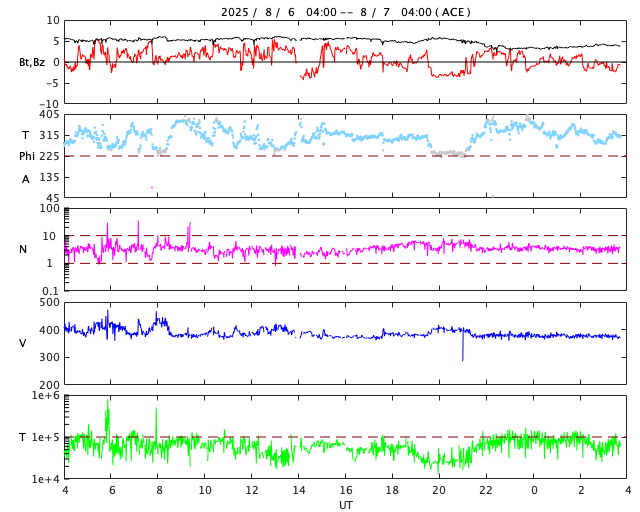Image resolution: width=640 pixels, height=512 pixels.
Task: Click the "1e+6" temperature tick label
Action: (x=46, y=395)
